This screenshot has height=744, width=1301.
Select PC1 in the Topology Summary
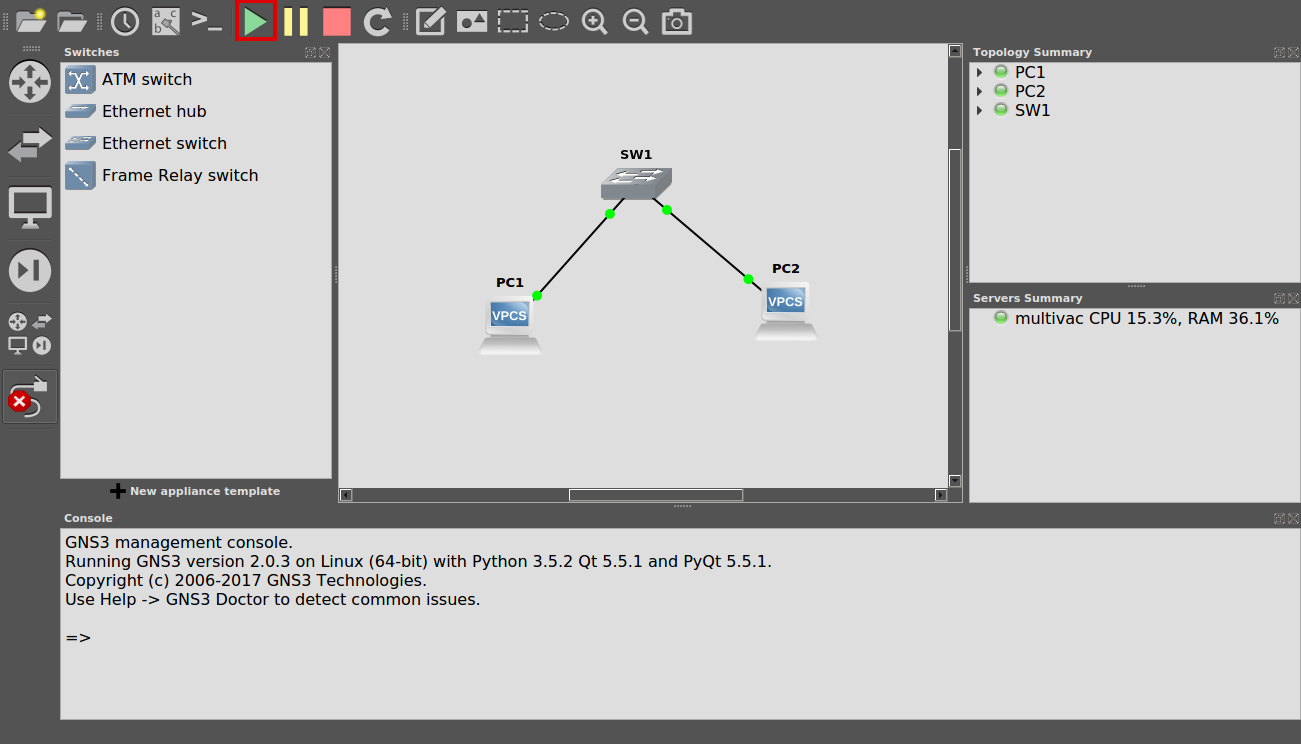click(1030, 72)
